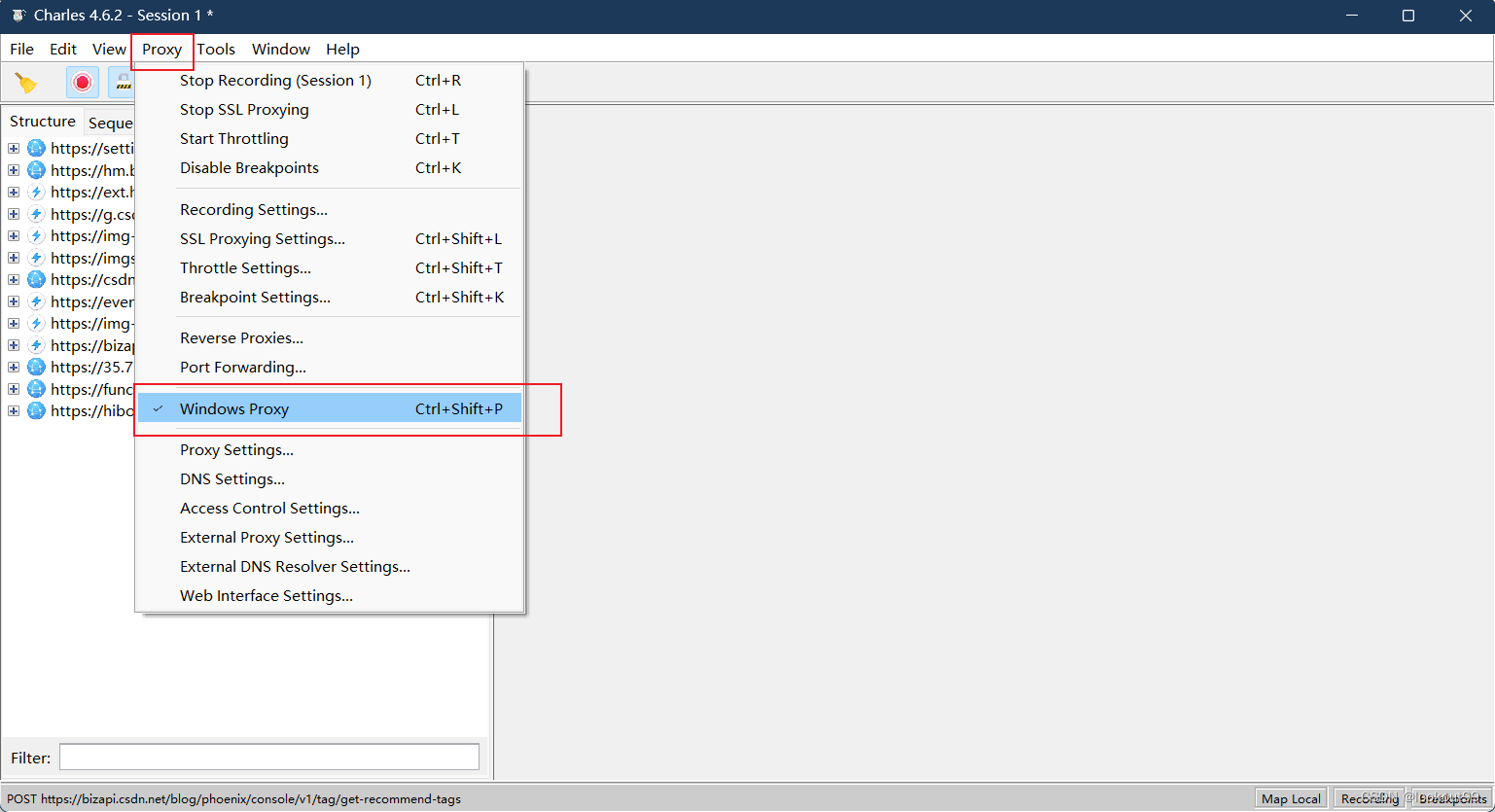Screen dimensions: 1495x812
Task: Focus the Filter text field
Action: click(269, 757)
